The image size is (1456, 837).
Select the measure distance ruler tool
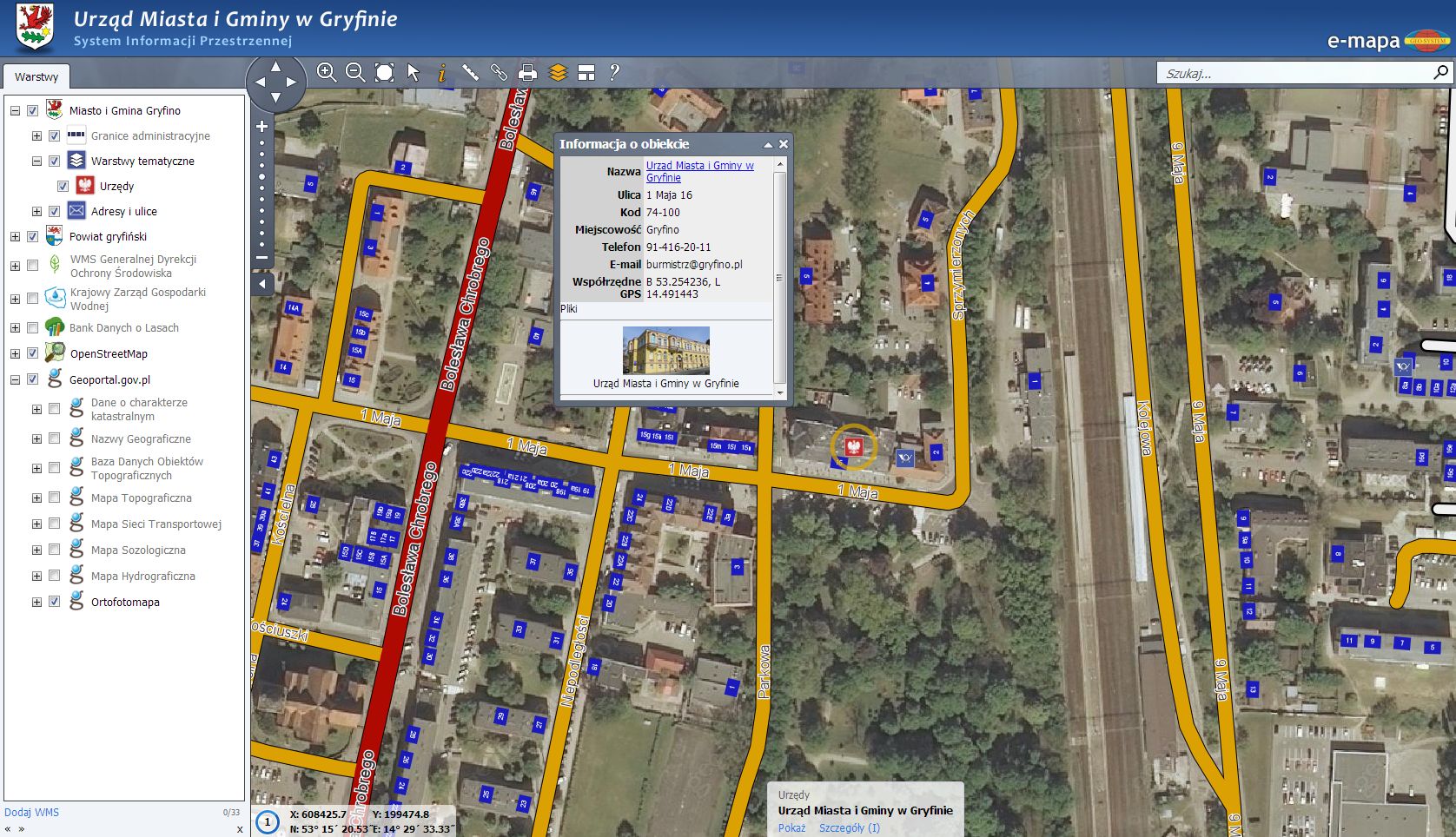[x=470, y=73]
